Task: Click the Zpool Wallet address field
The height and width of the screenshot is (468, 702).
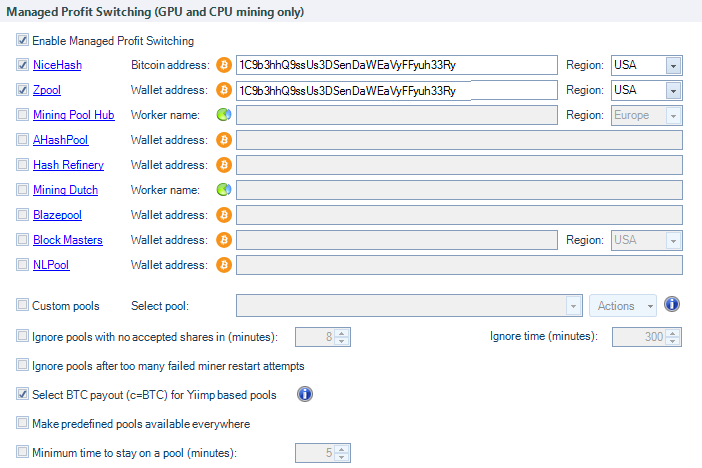Action: point(397,90)
